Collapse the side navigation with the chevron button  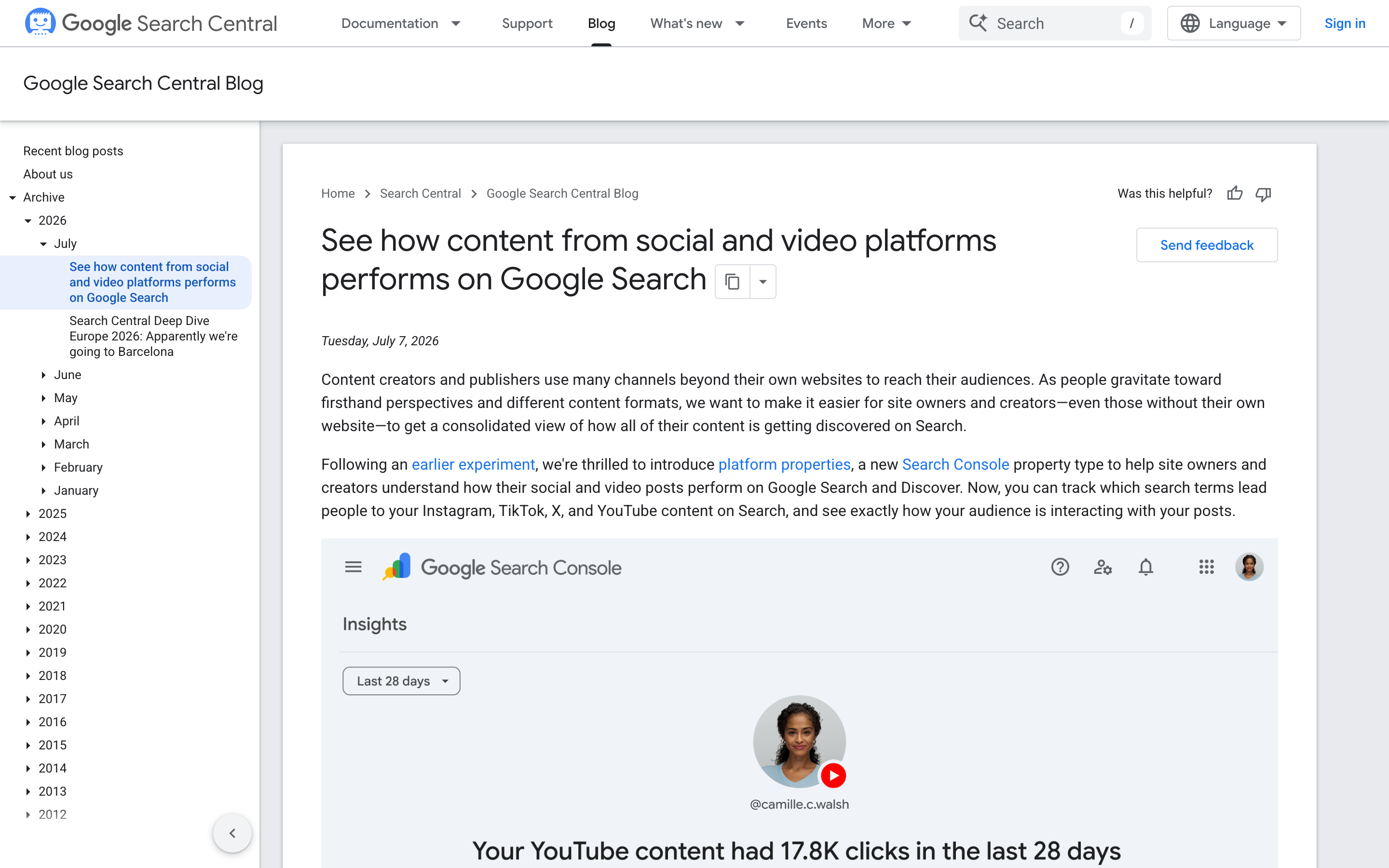(x=232, y=833)
